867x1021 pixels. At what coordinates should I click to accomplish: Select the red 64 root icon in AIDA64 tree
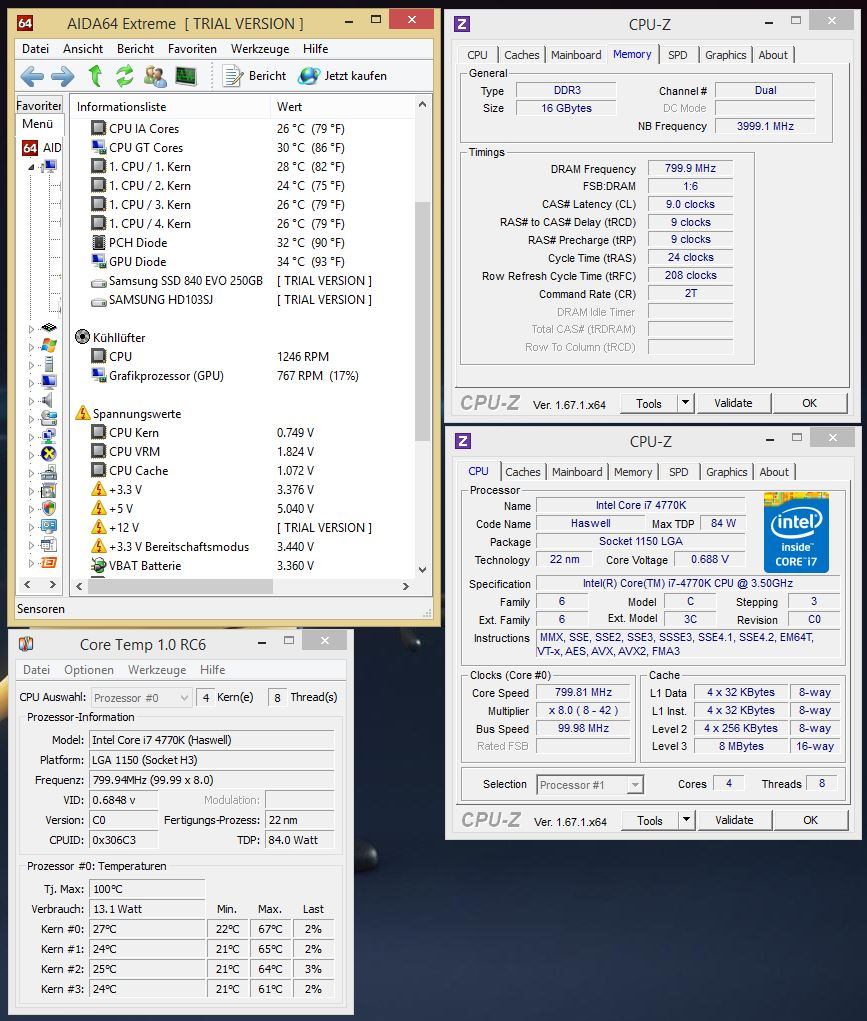[30, 148]
